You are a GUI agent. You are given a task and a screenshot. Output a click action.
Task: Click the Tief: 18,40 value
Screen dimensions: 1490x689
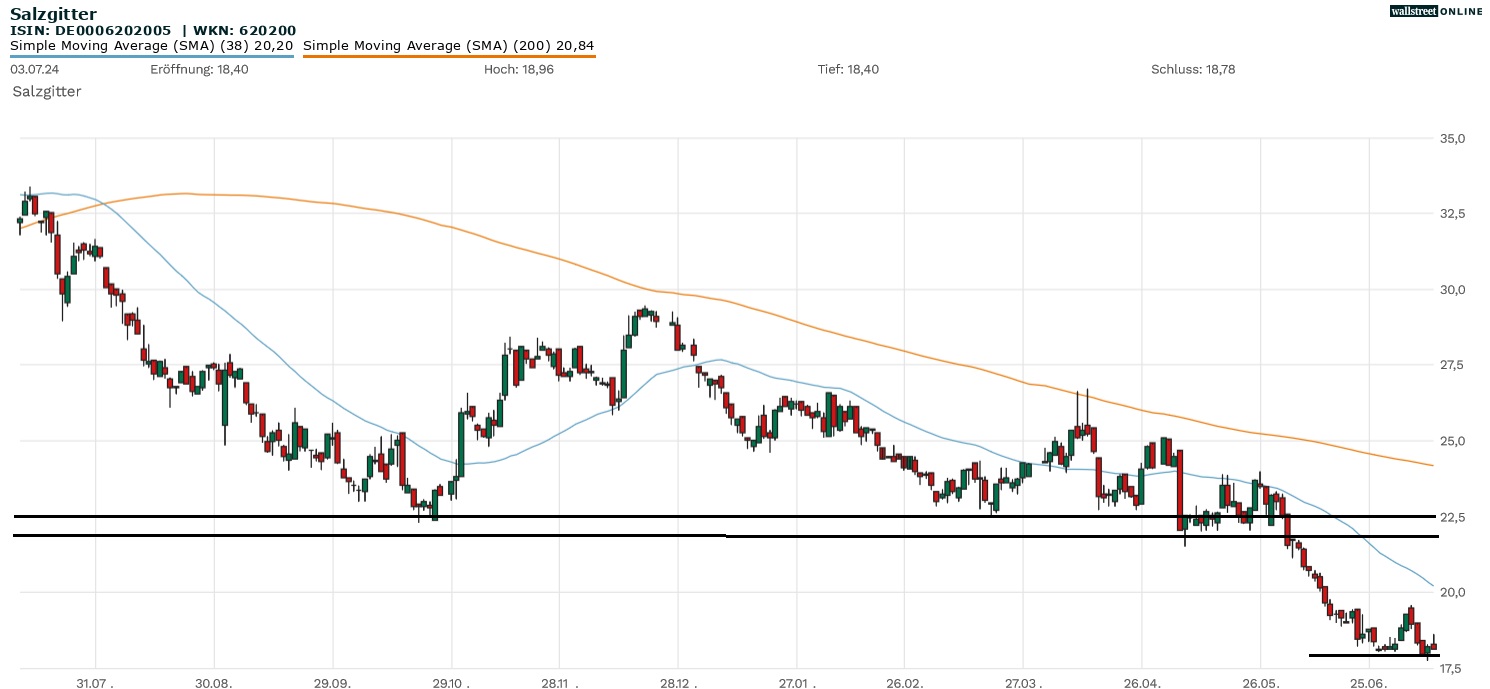pos(848,69)
